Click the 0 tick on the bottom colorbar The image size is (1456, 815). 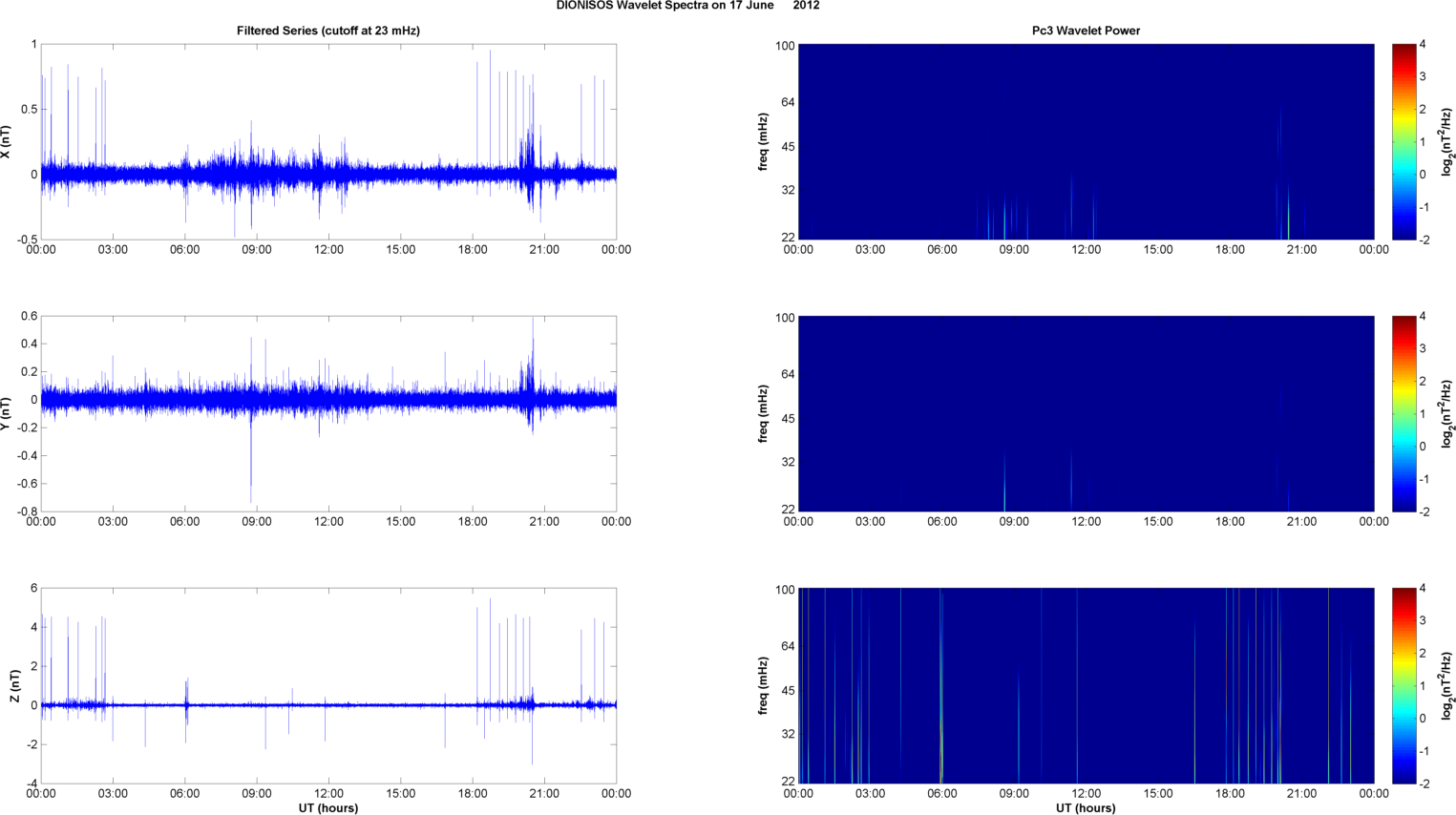(x=1423, y=719)
